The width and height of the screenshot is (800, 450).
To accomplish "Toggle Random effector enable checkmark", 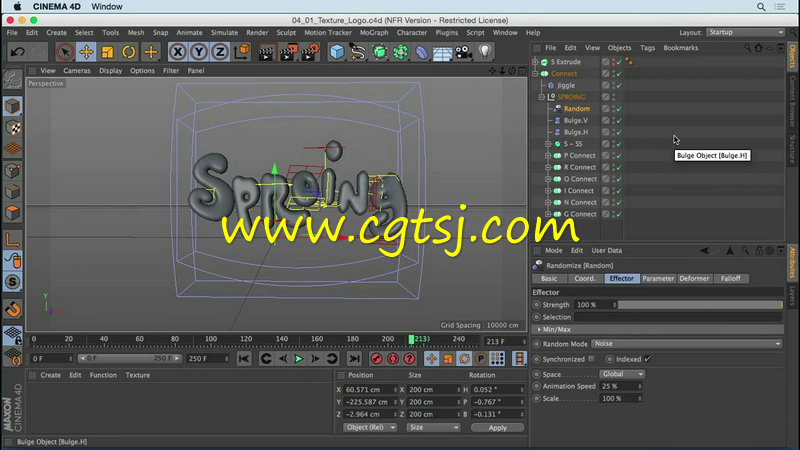I will pyautogui.click(x=619, y=109).
